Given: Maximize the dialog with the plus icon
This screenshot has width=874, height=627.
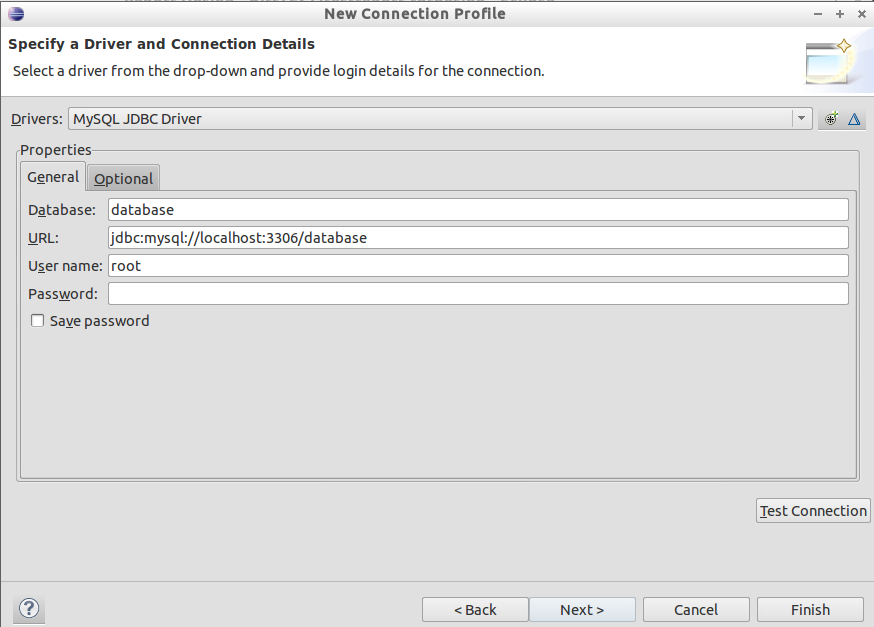Looking at the screenshot, I should [x=839, y=14].
